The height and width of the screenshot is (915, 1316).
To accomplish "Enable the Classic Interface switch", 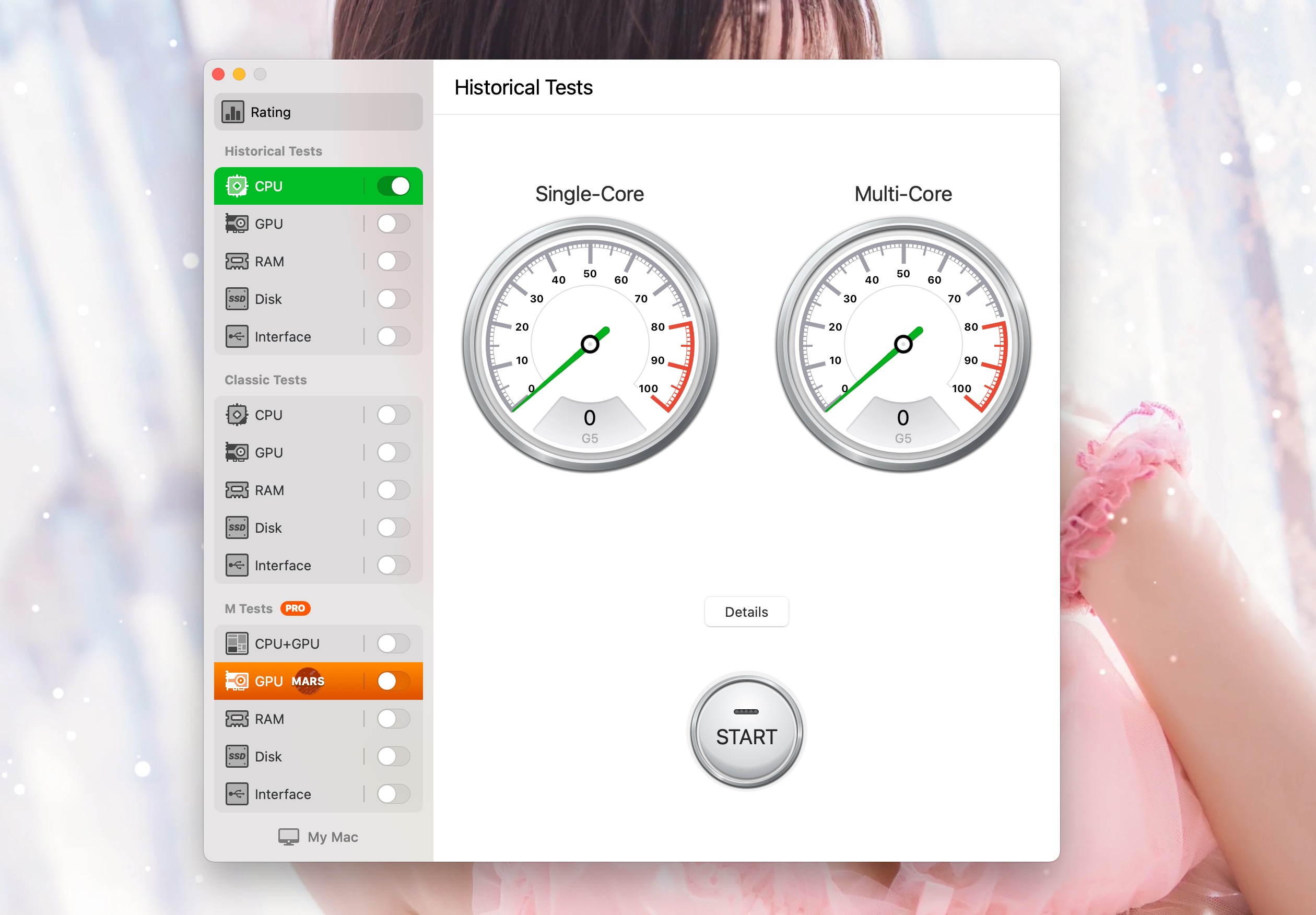I will point(393,565).
